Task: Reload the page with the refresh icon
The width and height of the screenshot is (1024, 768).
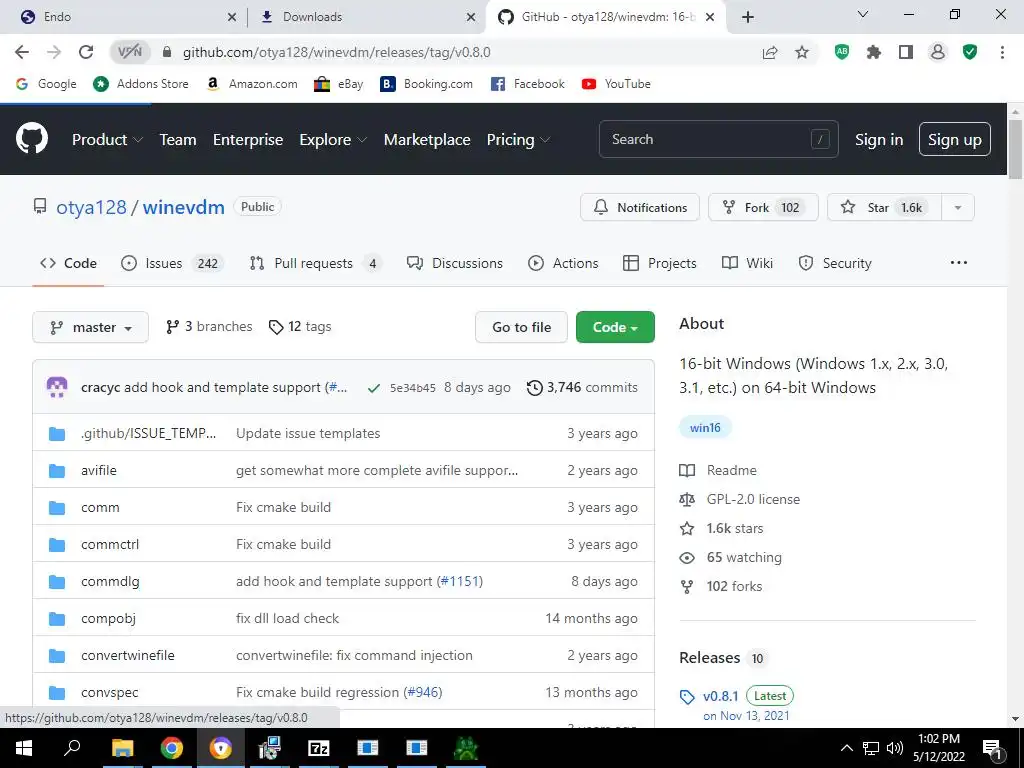Action: point(86,52)
